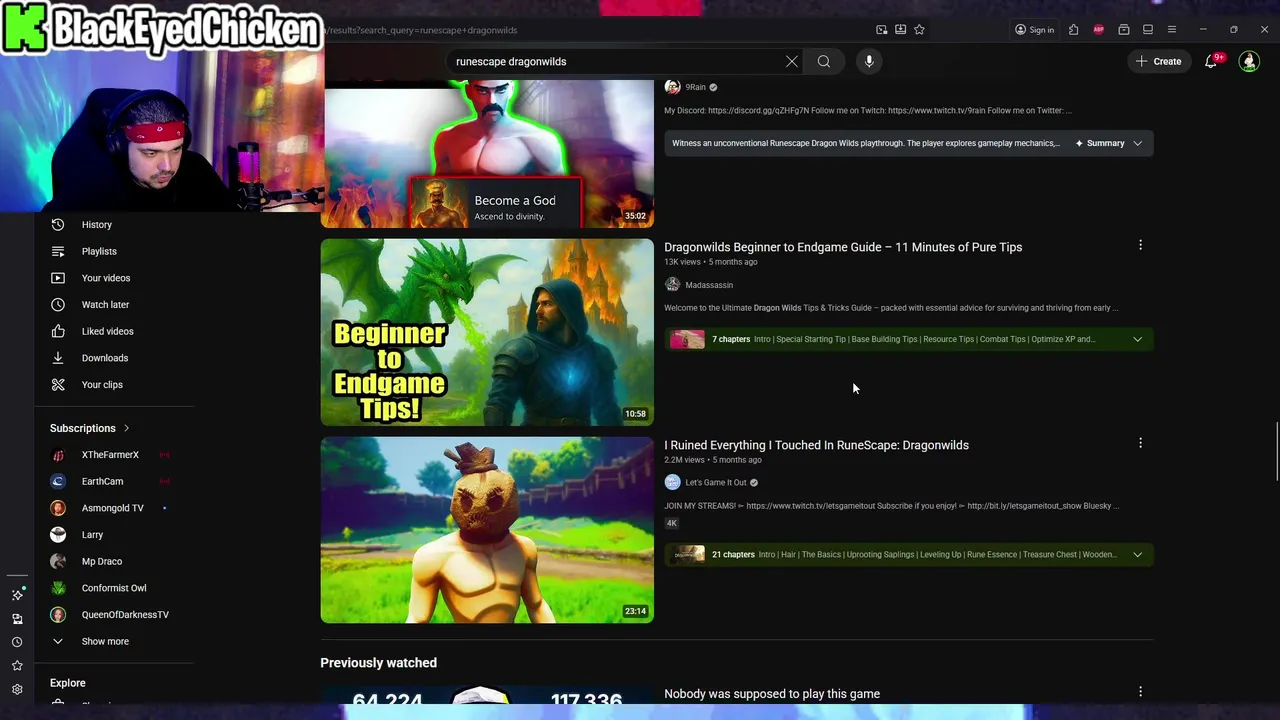Go to Your videos

tap(114, 278)
